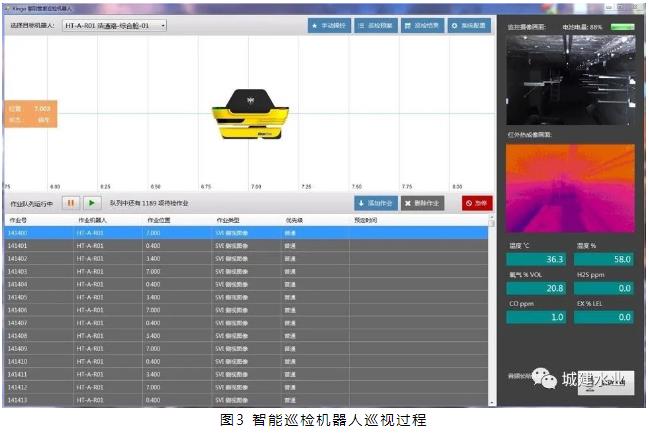Click the battery level indicator bar
This screenshot has width=649, height=443.
pyautogui.click(x=621, y=26)
